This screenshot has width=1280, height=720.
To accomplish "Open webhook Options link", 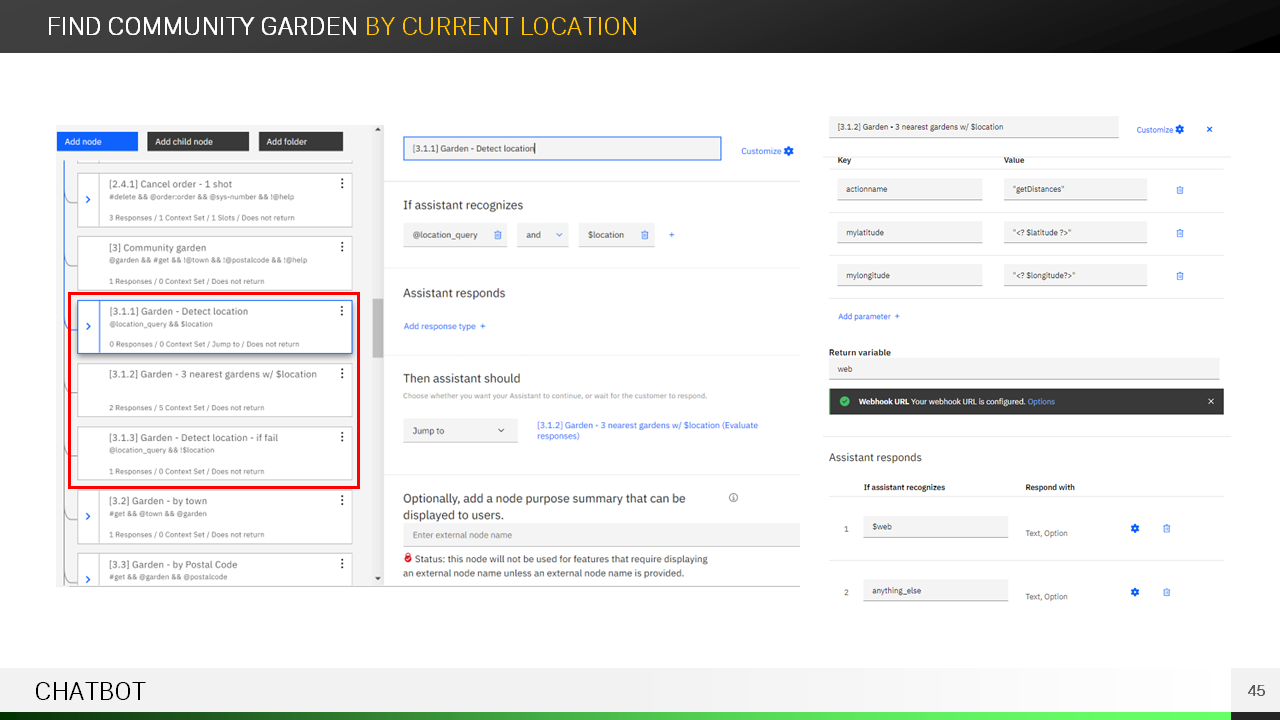I will coord(1041,402).
